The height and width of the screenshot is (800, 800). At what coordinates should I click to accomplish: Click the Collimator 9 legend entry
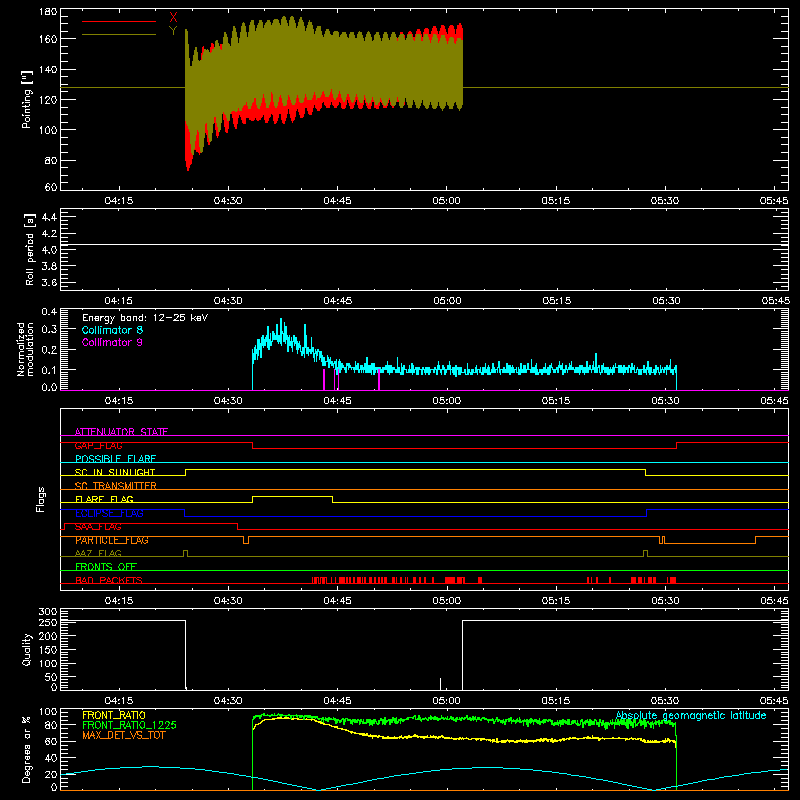click(112, 342)
